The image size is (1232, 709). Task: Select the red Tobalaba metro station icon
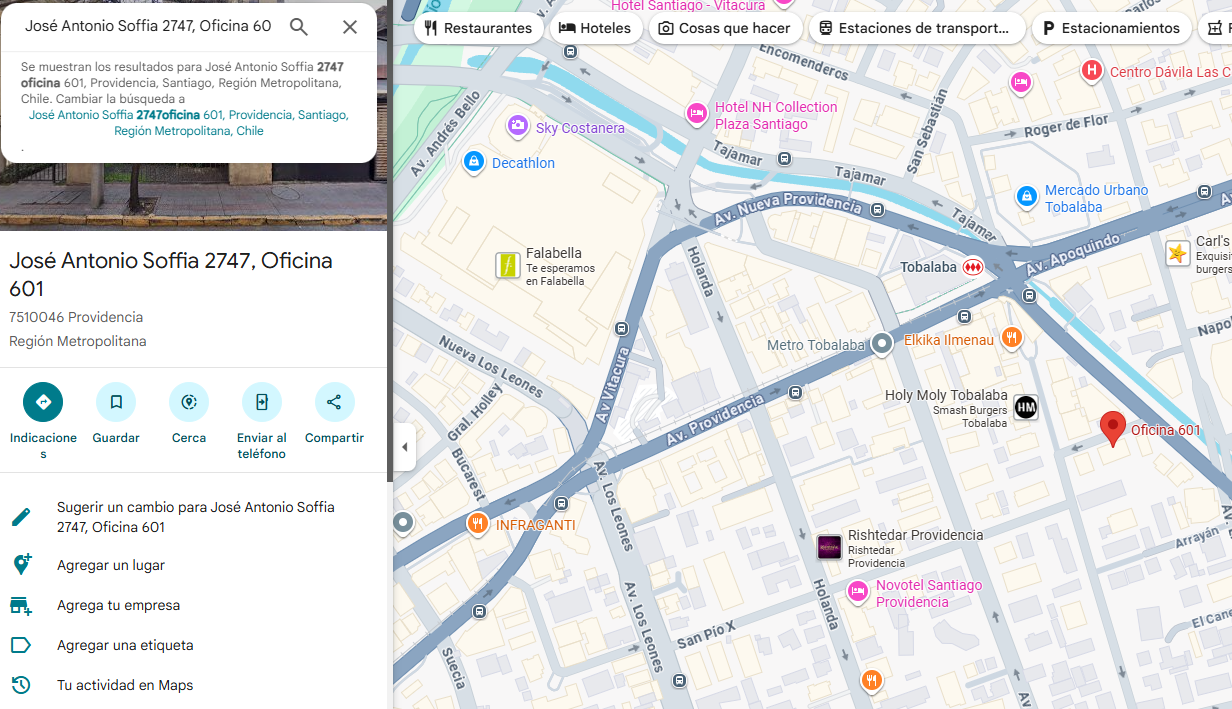coord(973,267)
